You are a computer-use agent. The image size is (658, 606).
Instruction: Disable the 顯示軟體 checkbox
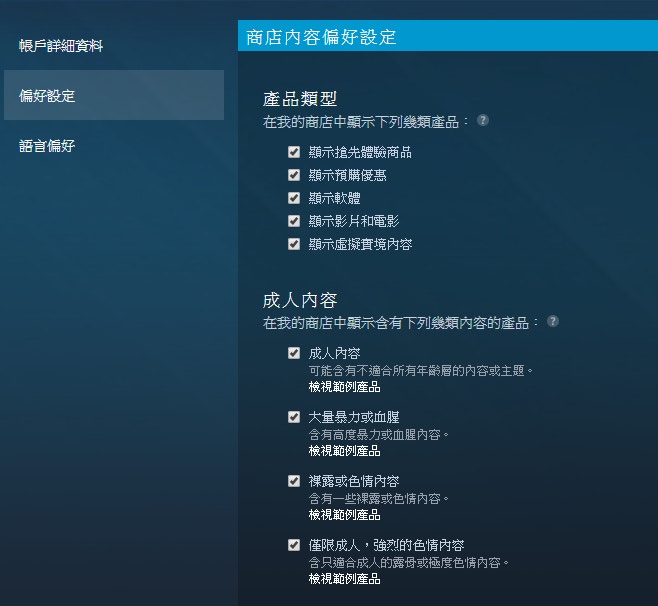[x=294, y=198]
